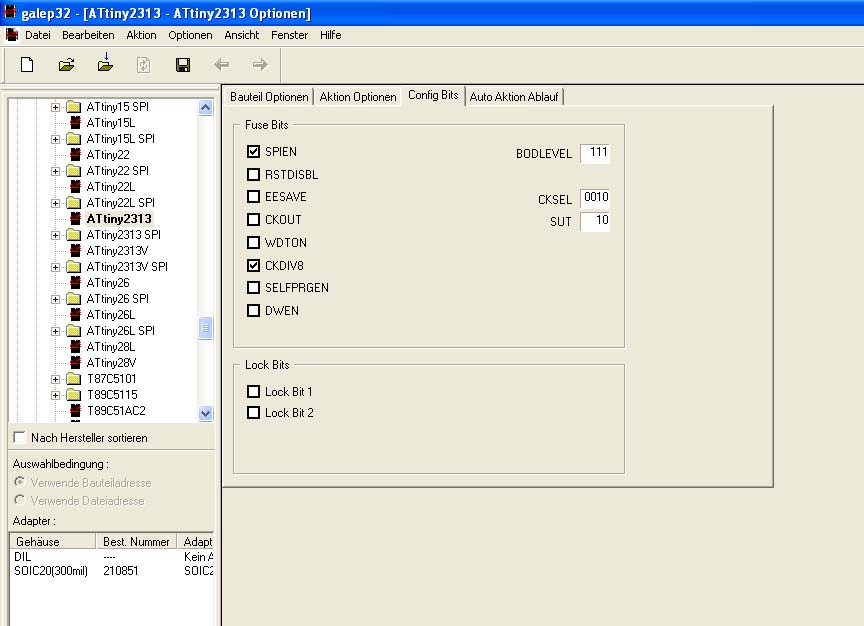The width and height of the screenshot is (864, 626).
Task: Select the Config Bits tab
Action: (x=433, y=95)
